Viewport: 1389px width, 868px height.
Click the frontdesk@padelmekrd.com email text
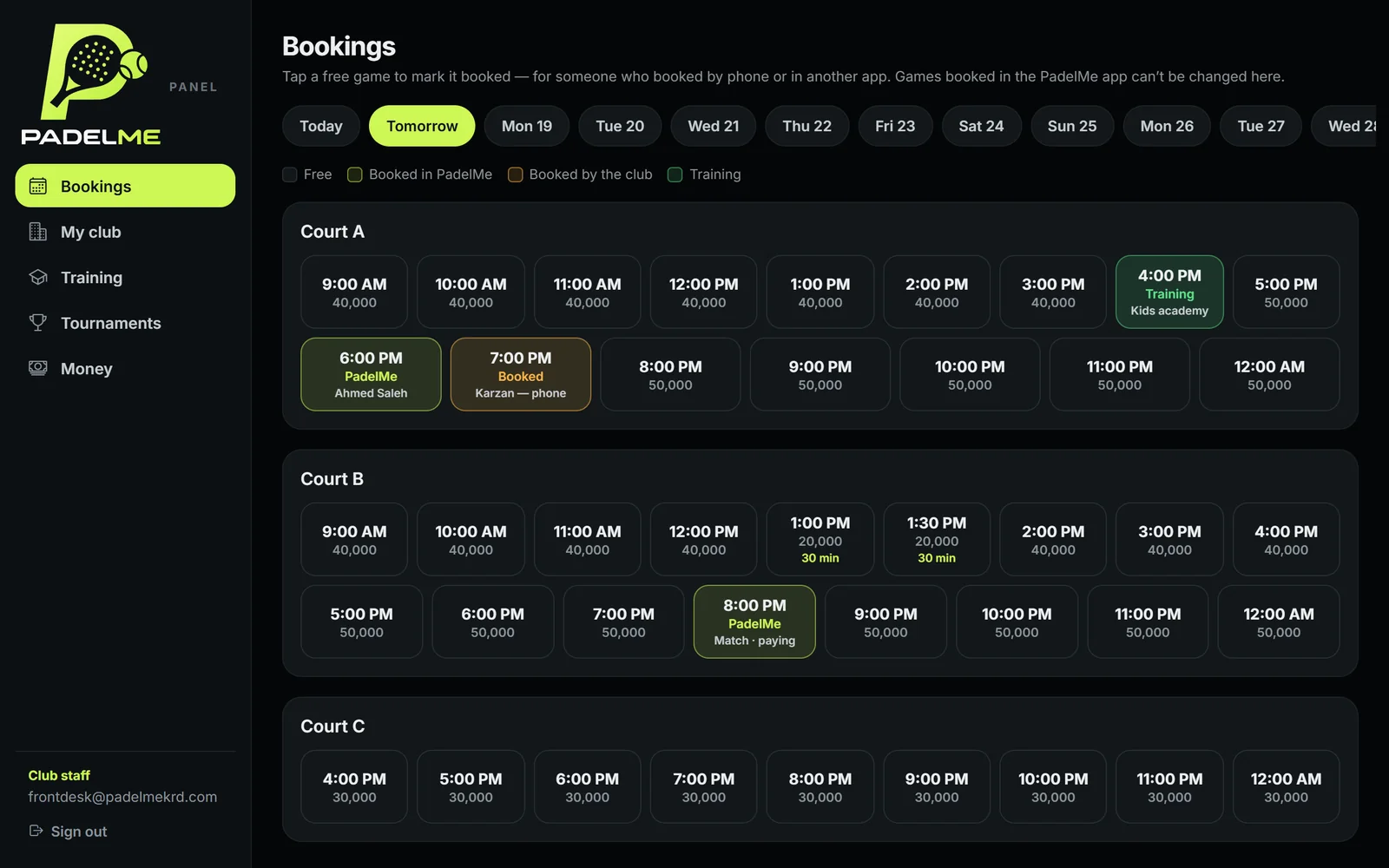pos(122,797)
